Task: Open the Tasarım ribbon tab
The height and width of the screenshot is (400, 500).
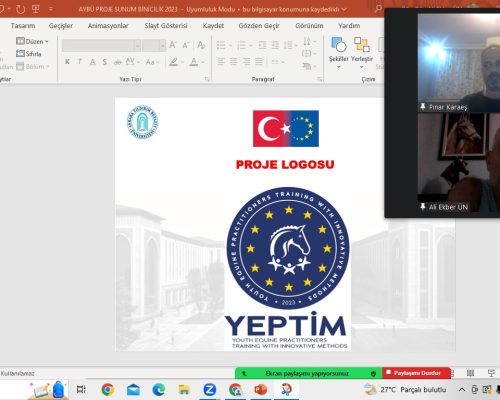Action: (x=23, y=26)
